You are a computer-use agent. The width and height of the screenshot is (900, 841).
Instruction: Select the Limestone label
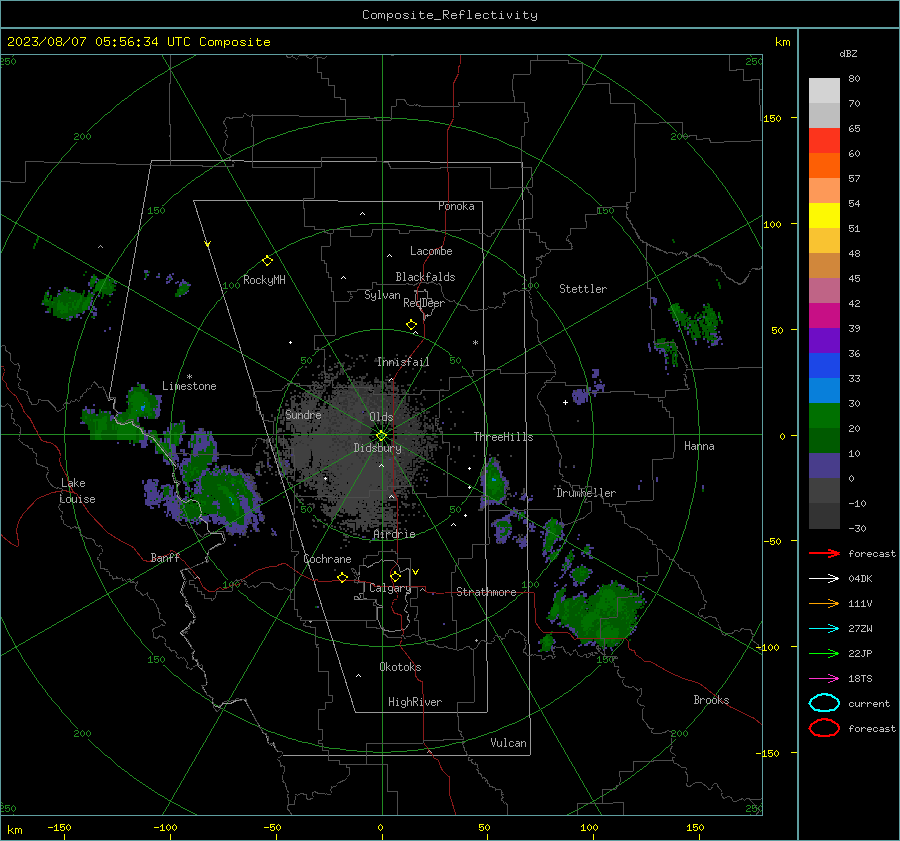click(x=189, y=386)
